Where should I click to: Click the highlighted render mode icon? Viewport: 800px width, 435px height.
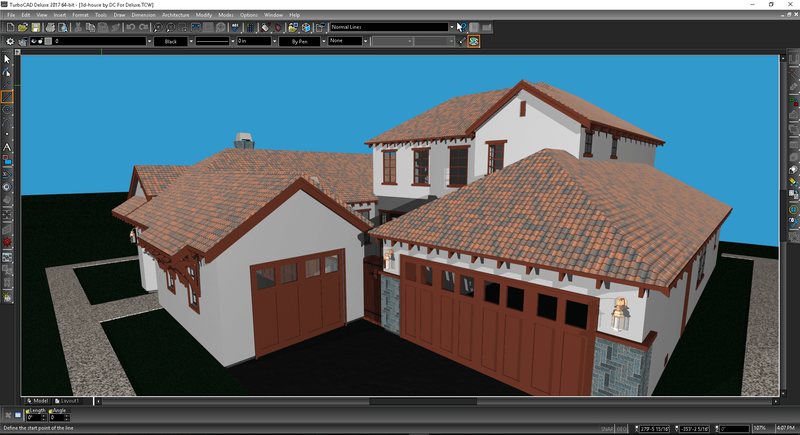point(473,41)
